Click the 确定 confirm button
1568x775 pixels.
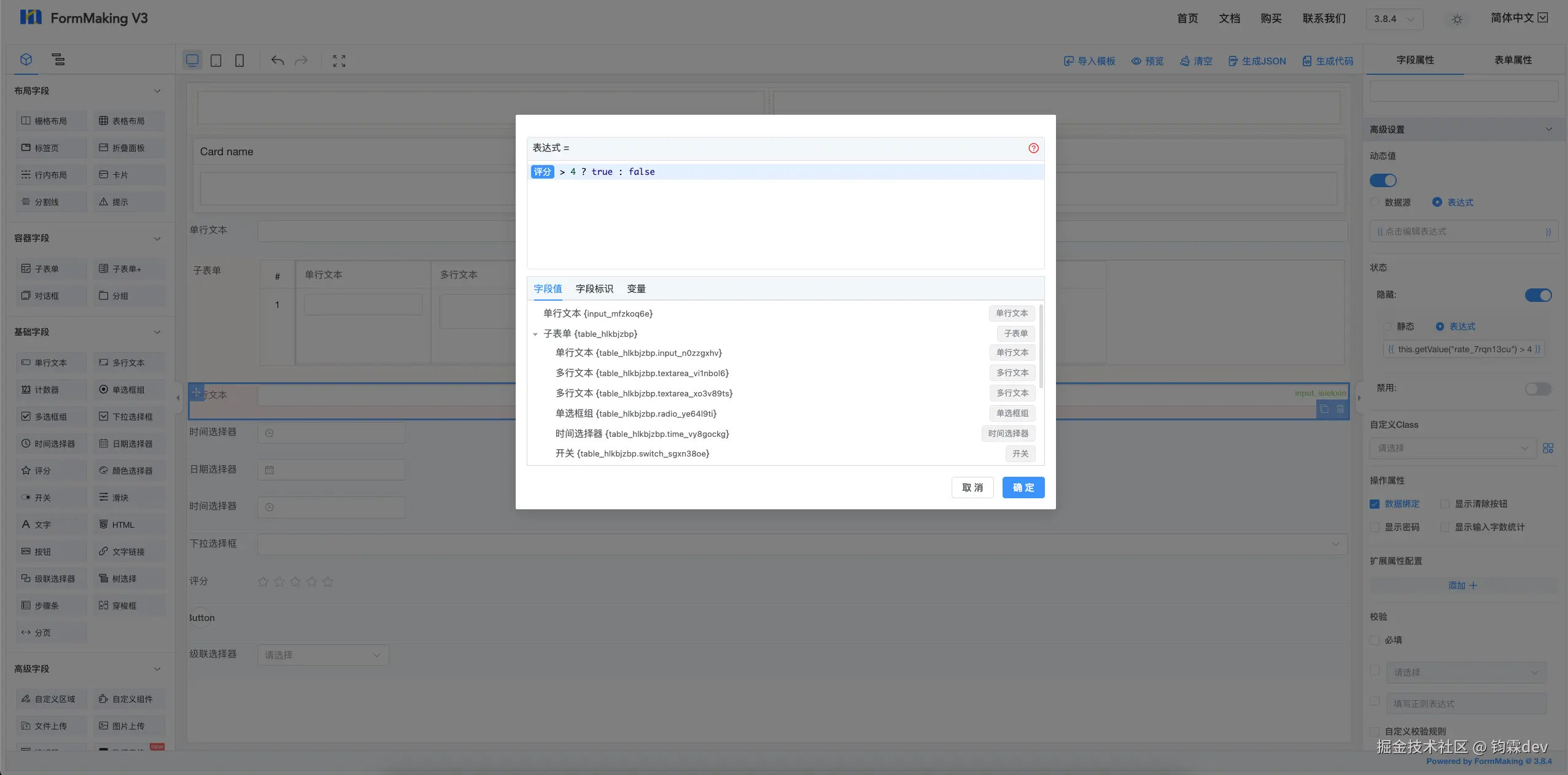click(1023, 488)
